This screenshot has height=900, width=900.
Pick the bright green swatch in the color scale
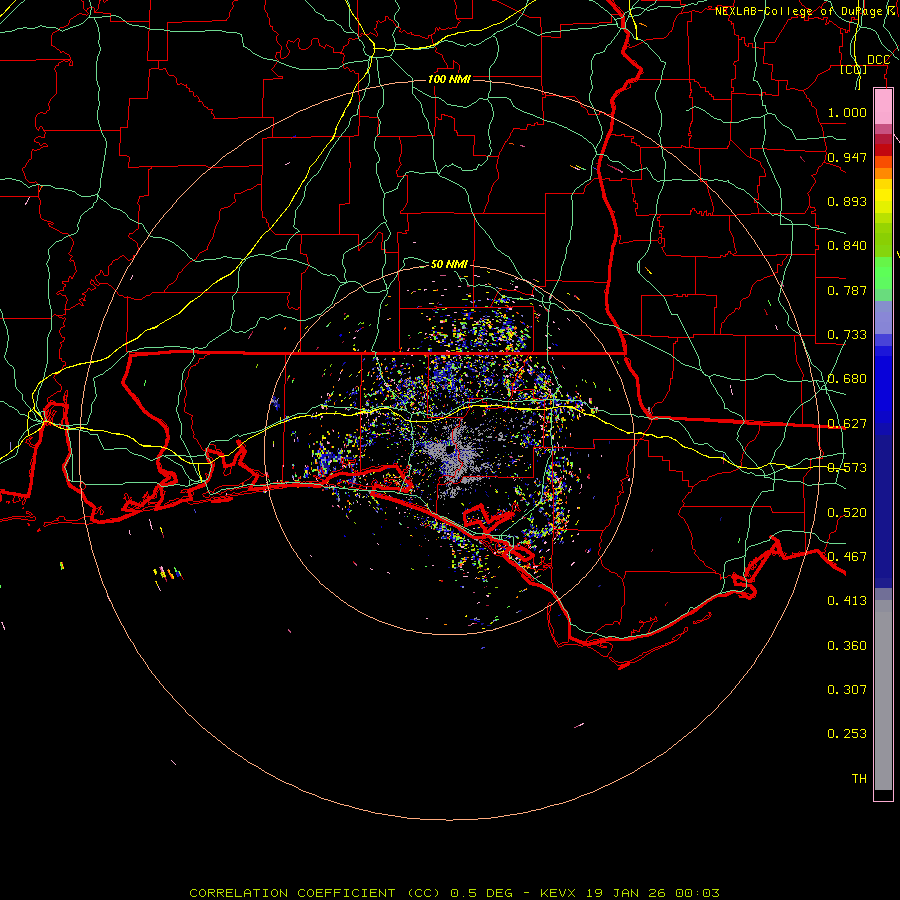[883, 273]
